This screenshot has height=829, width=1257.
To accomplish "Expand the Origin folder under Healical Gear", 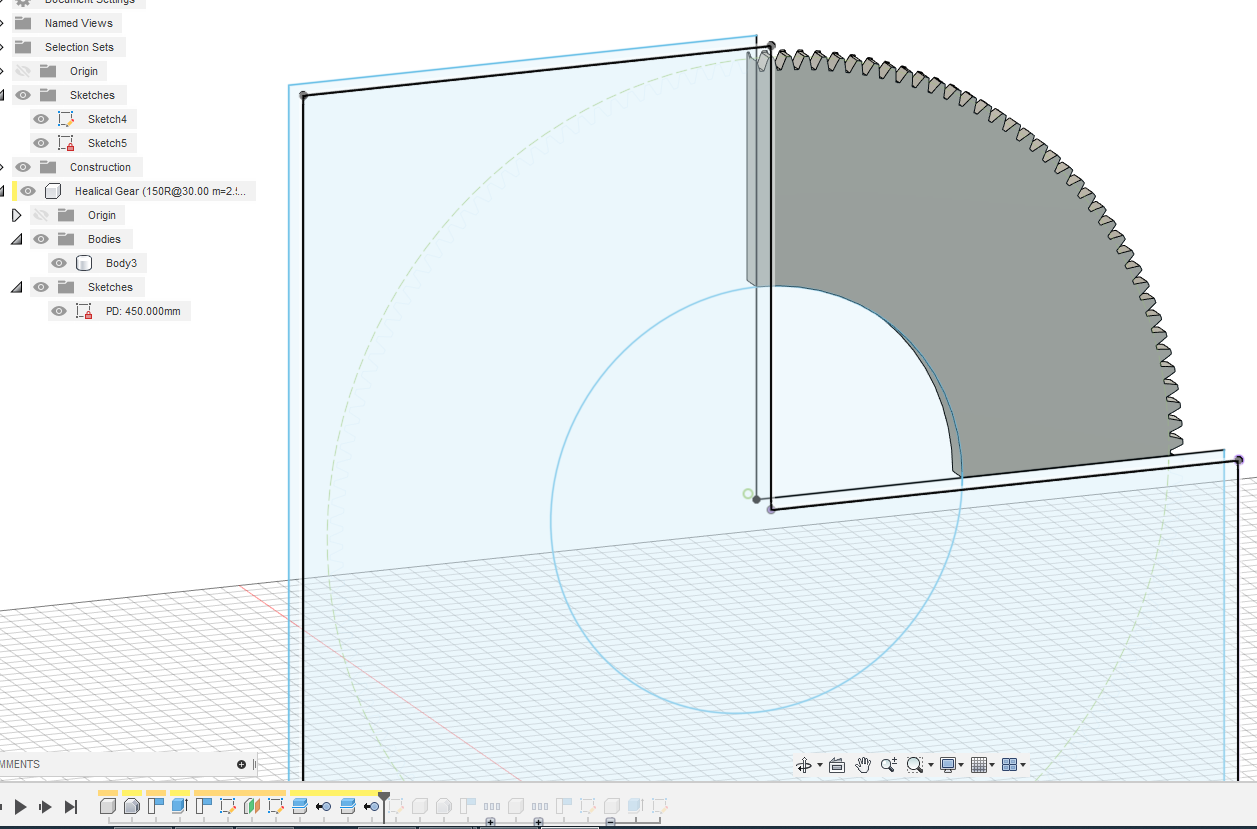I will click(x=16, y=215).
